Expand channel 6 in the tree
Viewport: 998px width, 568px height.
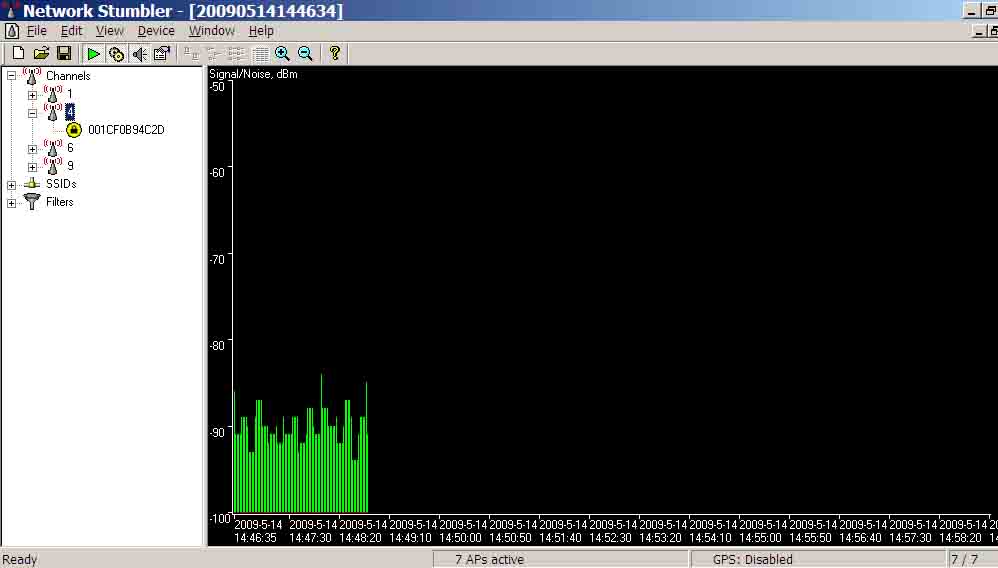32,149
